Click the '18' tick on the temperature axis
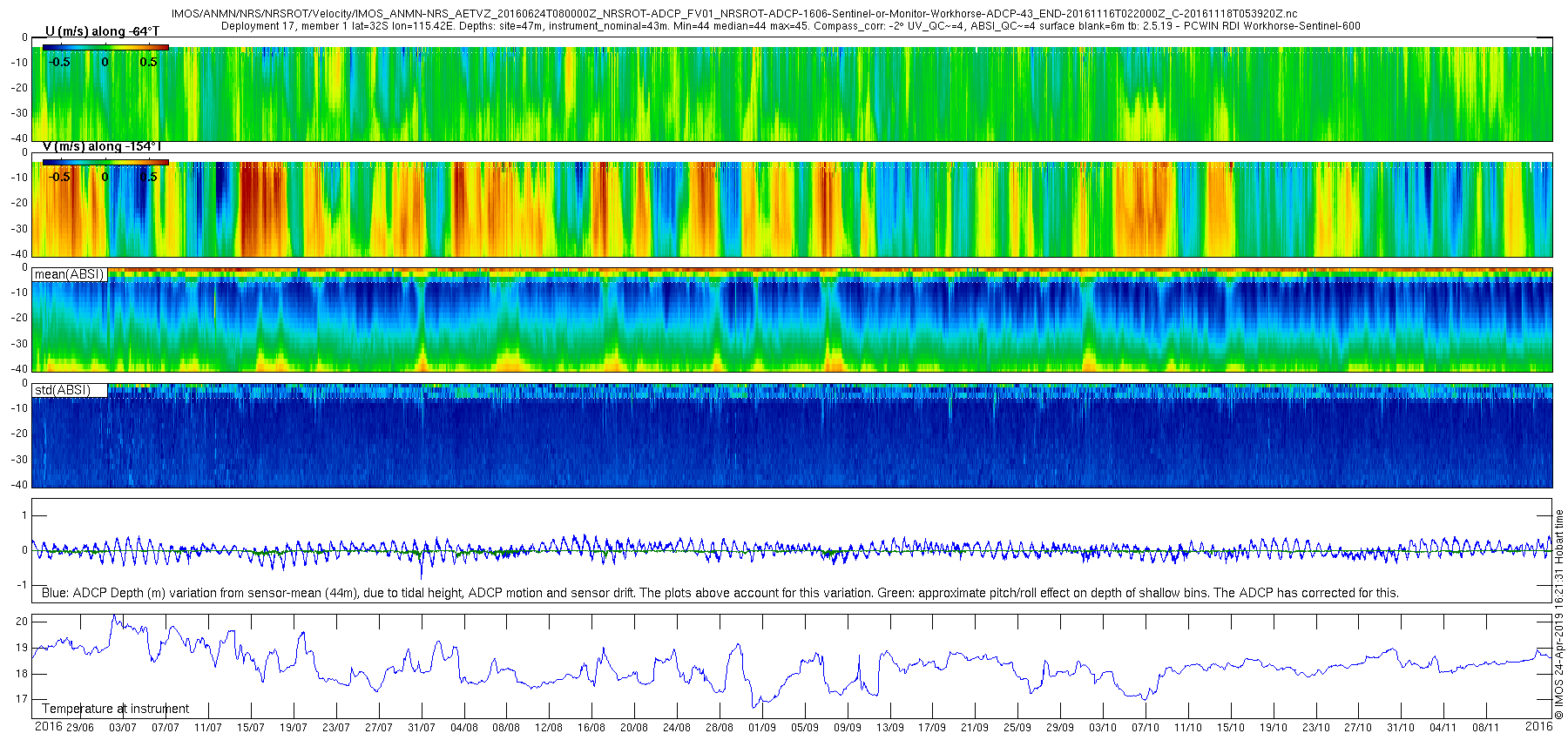Viewport: 1568px width, 740px height. coord(22,673)
